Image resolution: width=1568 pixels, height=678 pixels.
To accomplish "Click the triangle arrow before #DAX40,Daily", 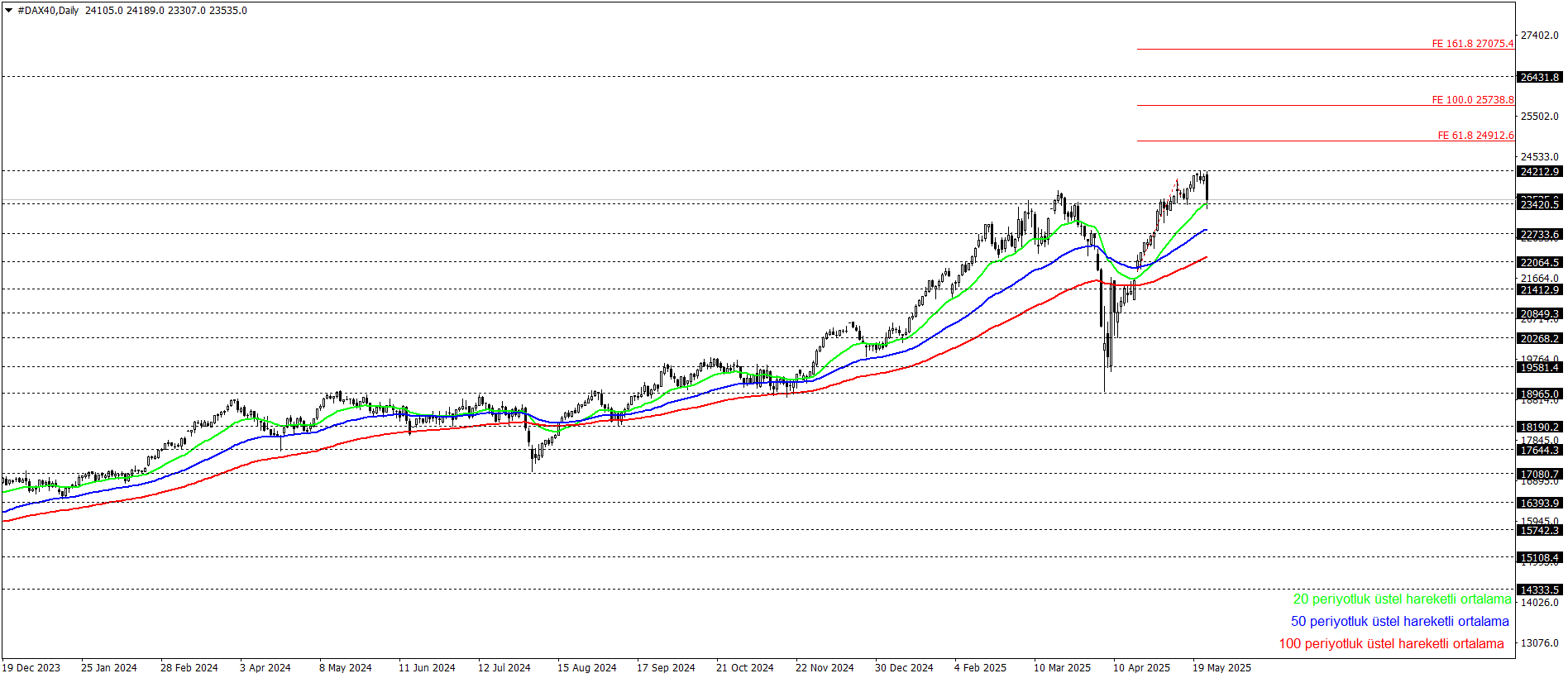I will click(8, 11).
